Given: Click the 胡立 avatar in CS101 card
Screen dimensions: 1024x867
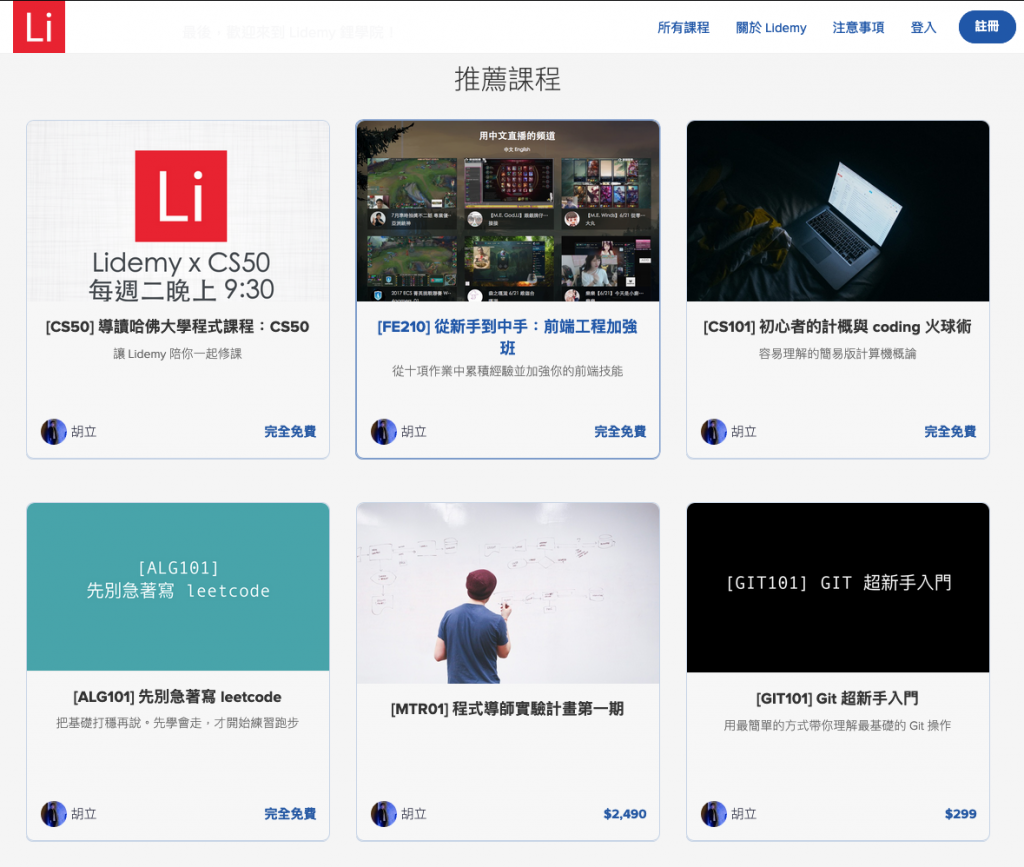Looking at the screenshot, I should [714, 432].
